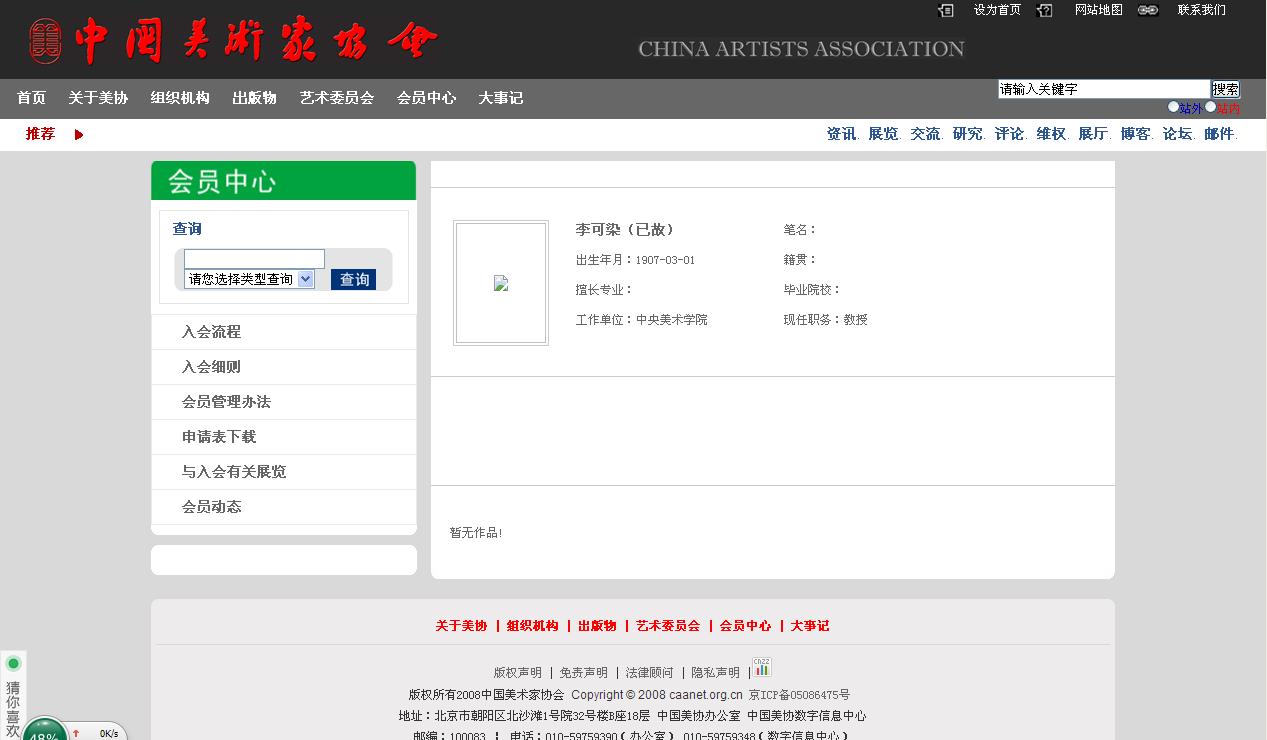Open the 入会流程 sidebar item
Screen dimensions: 1267x740
(211, 332)
